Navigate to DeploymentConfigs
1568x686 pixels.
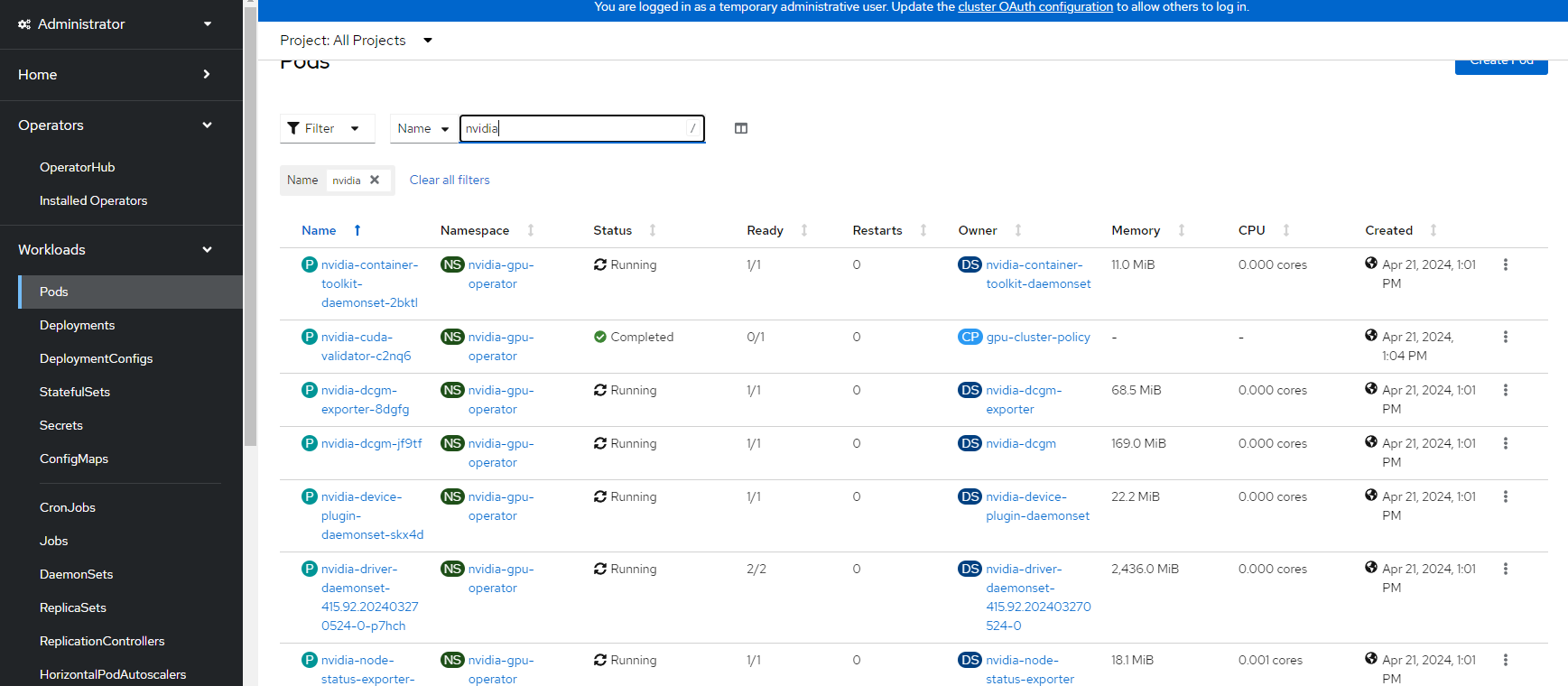[97, 358]
